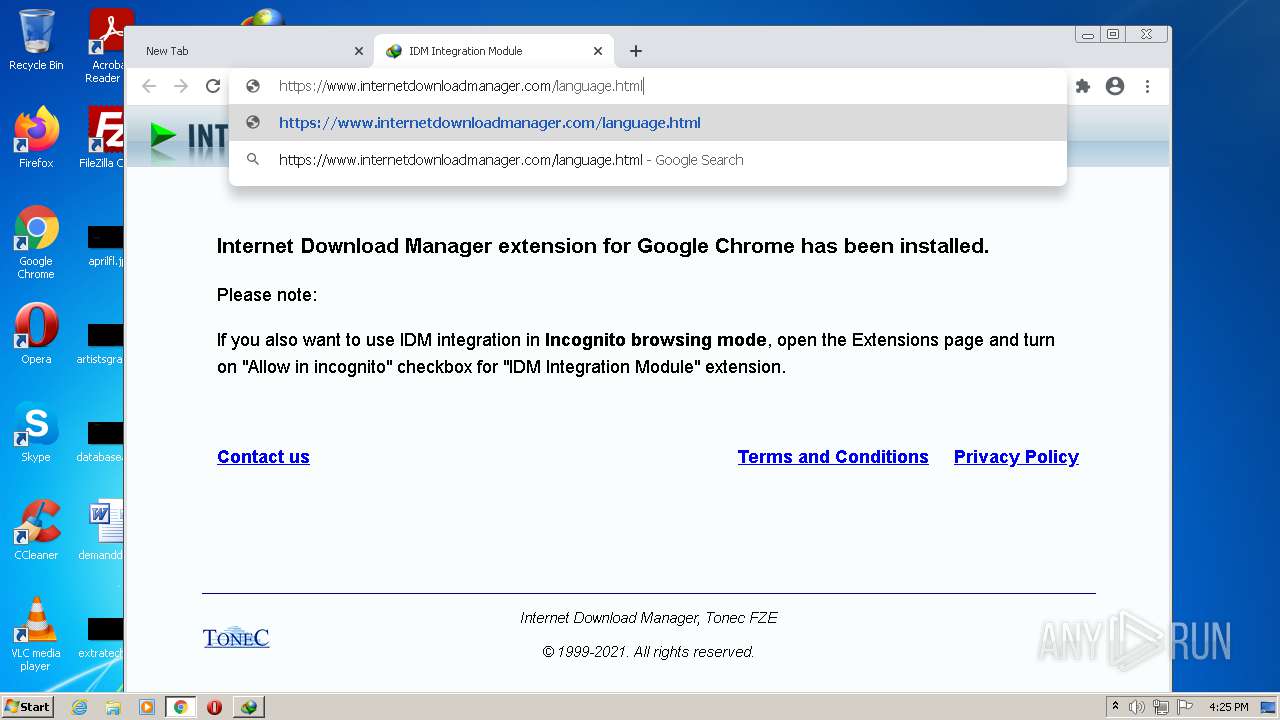Viewport: 1280px width, 720px height.
Task: Open Action Center flag tray icon
Action: tap(1185, 707)
